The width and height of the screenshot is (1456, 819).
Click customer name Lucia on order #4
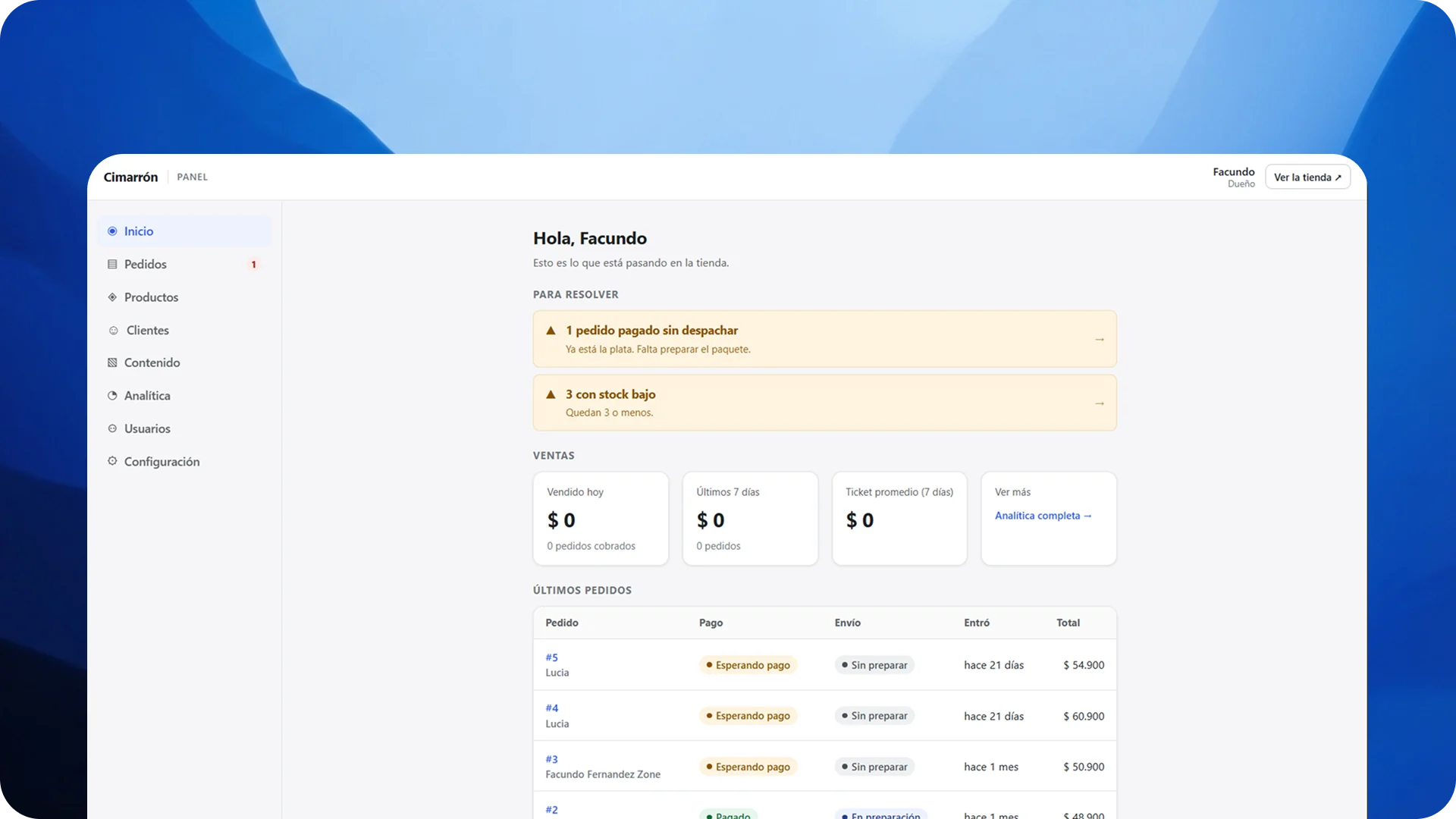click(557, 723)
